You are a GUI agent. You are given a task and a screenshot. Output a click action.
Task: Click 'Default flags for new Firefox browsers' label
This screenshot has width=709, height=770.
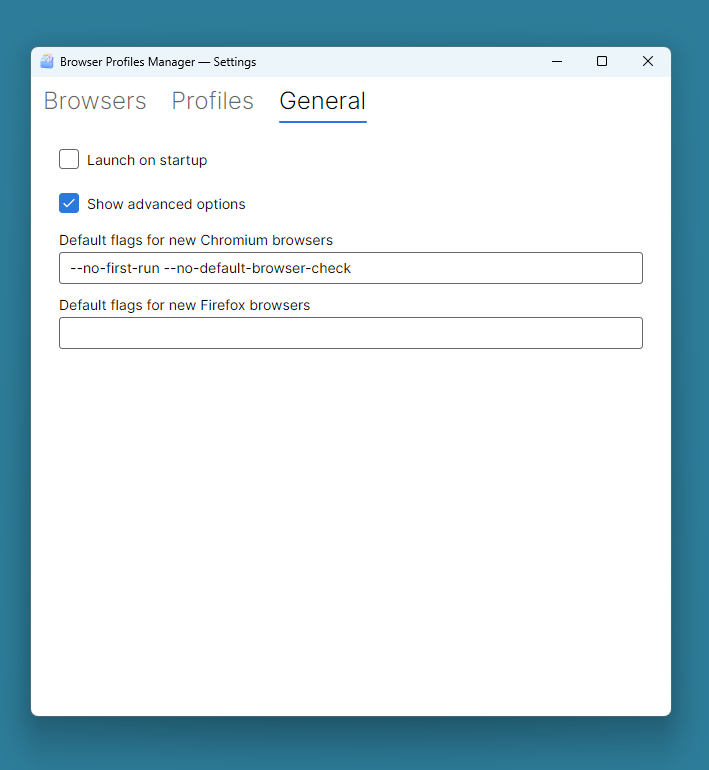(x=185, y=305)
